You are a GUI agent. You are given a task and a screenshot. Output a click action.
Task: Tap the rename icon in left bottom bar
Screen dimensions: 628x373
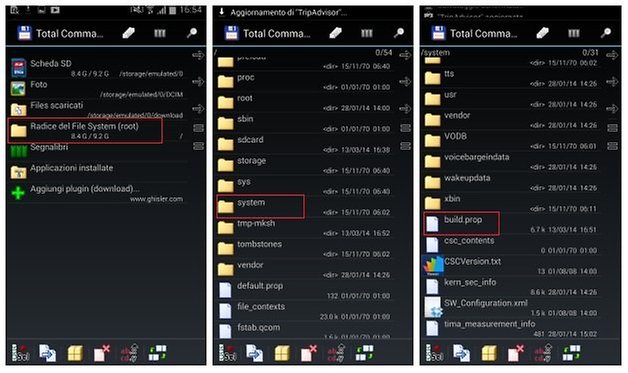[x=129, y=353]
